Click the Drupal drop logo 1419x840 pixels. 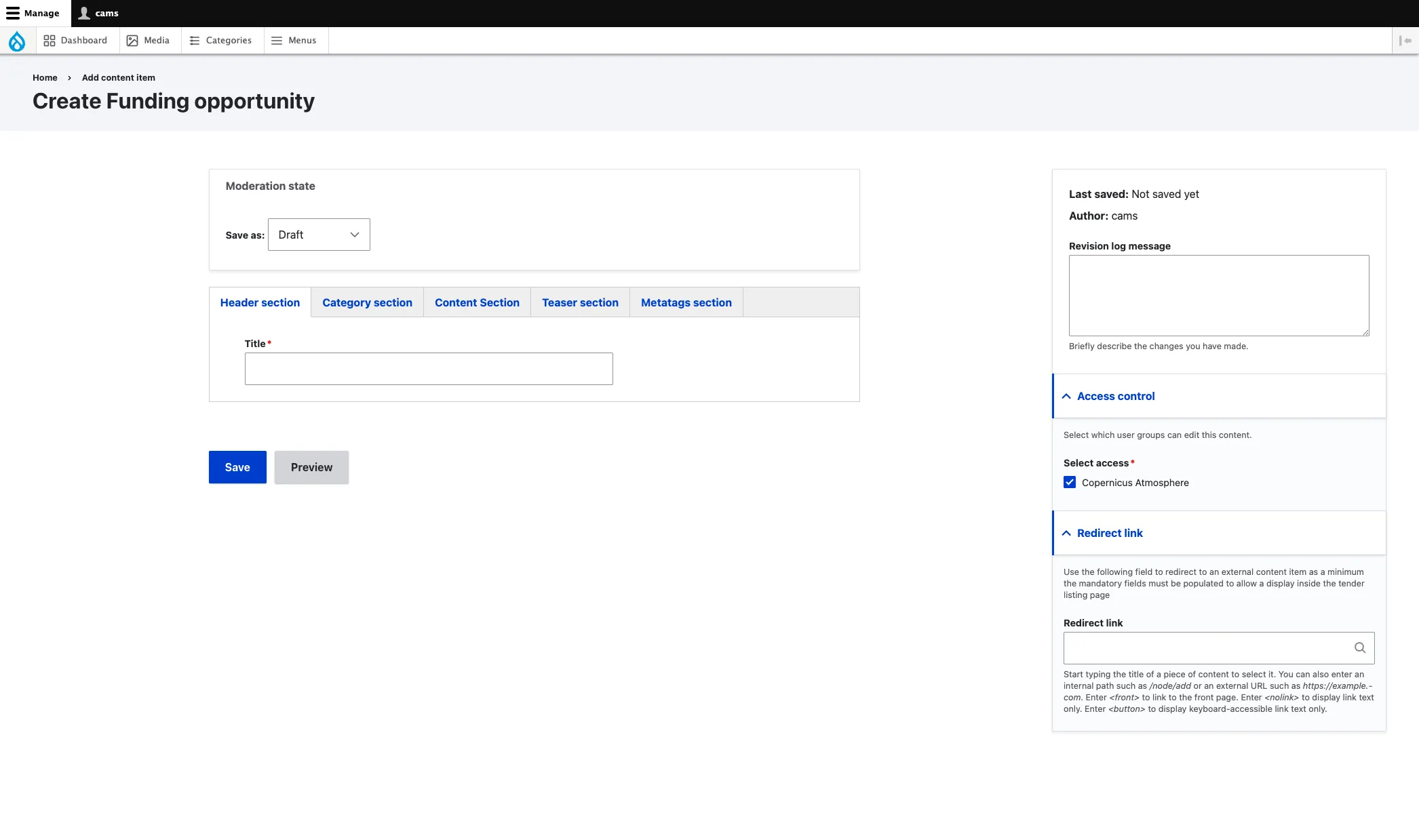(x=17, y=41)
